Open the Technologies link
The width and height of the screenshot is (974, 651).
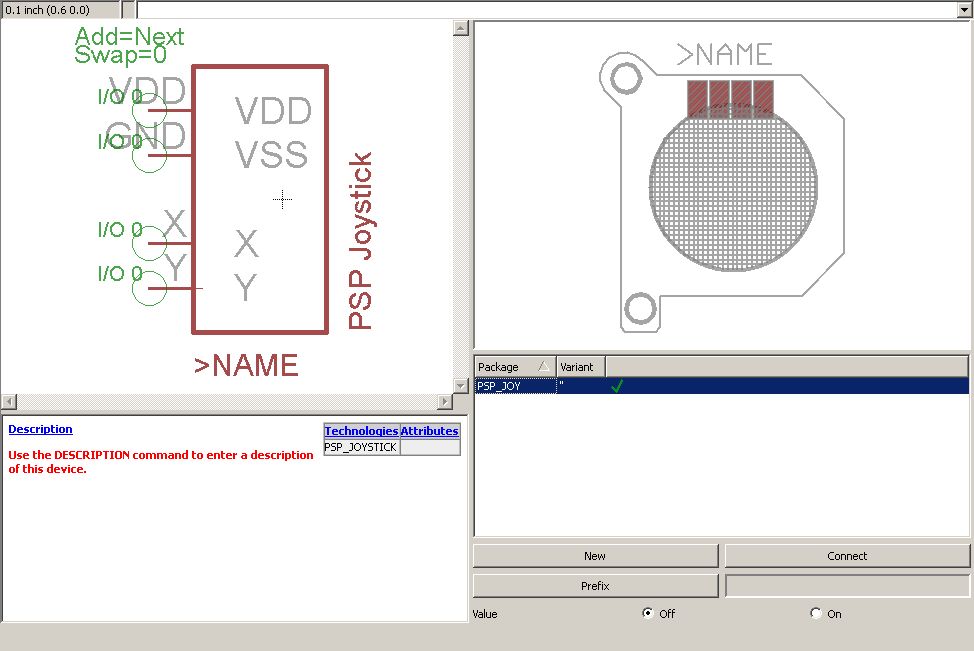click(x=362, y=431)
